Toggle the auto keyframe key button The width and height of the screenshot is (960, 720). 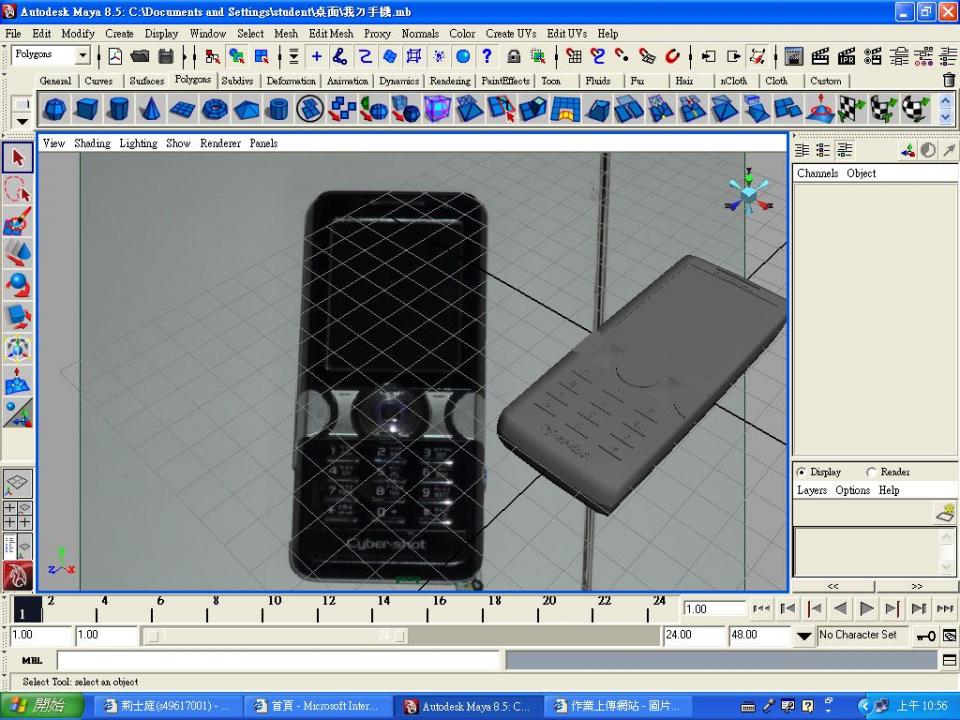(926, 635)
